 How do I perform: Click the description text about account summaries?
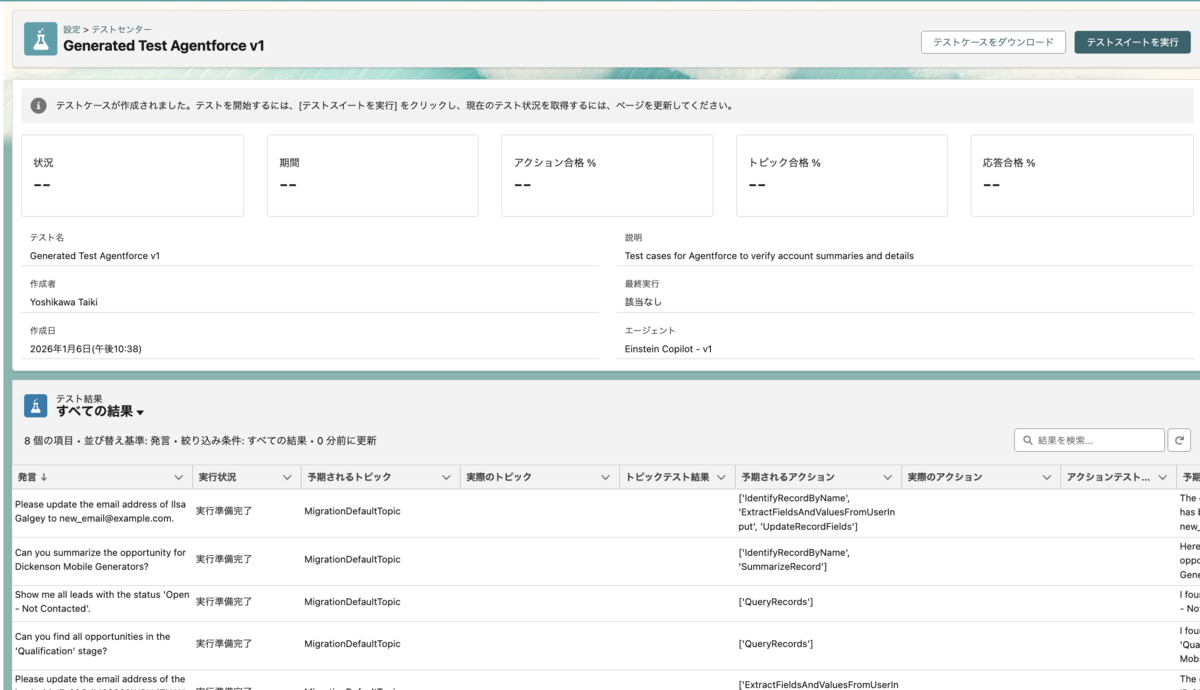(x=769, y=256)
